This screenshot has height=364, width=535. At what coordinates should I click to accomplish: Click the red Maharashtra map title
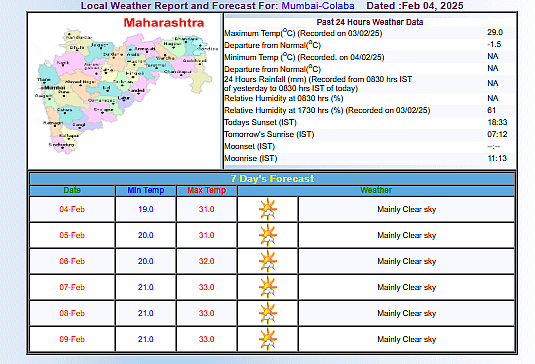point(164,23)
